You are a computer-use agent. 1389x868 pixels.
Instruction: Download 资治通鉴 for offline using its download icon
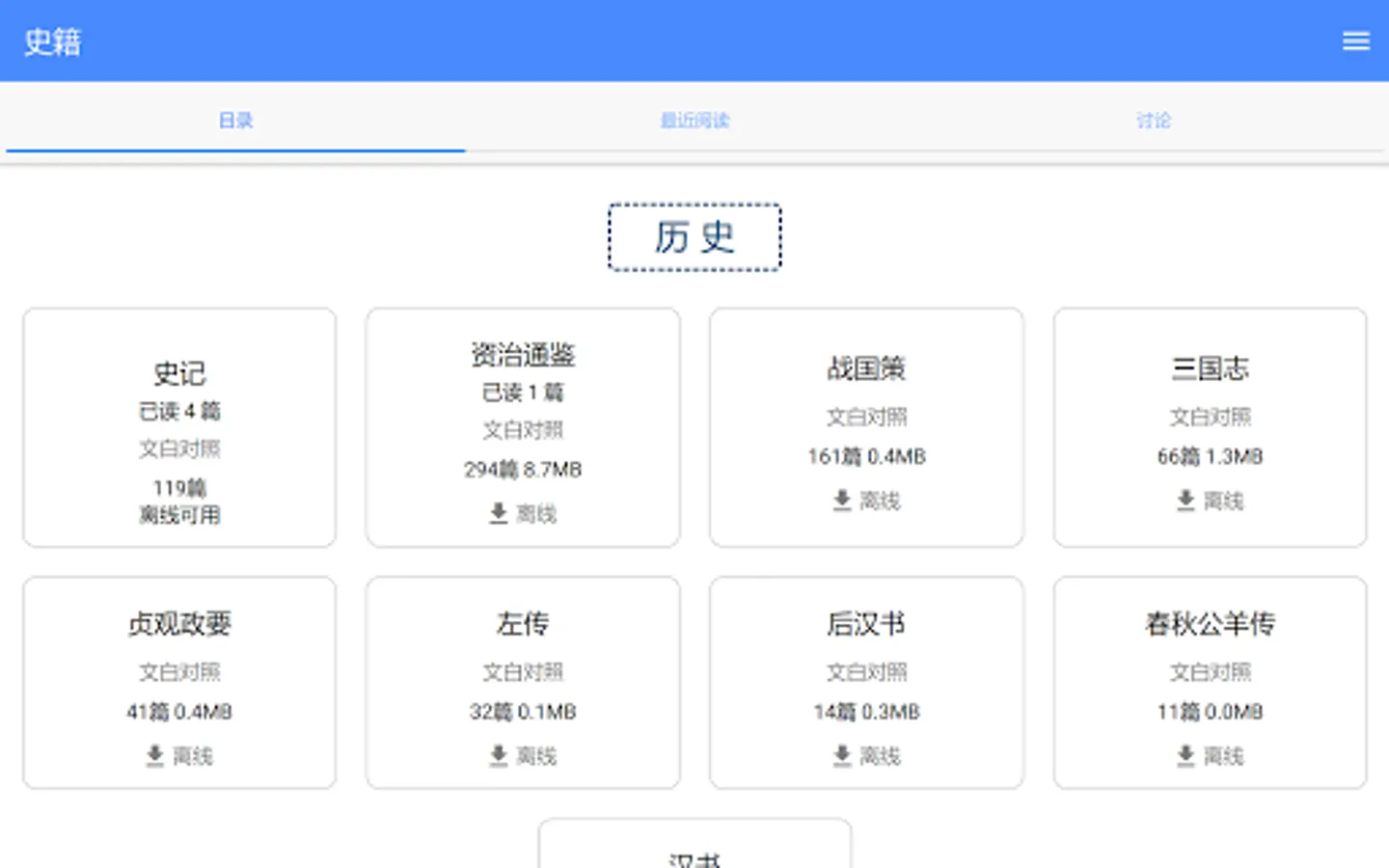click(499, 513)
